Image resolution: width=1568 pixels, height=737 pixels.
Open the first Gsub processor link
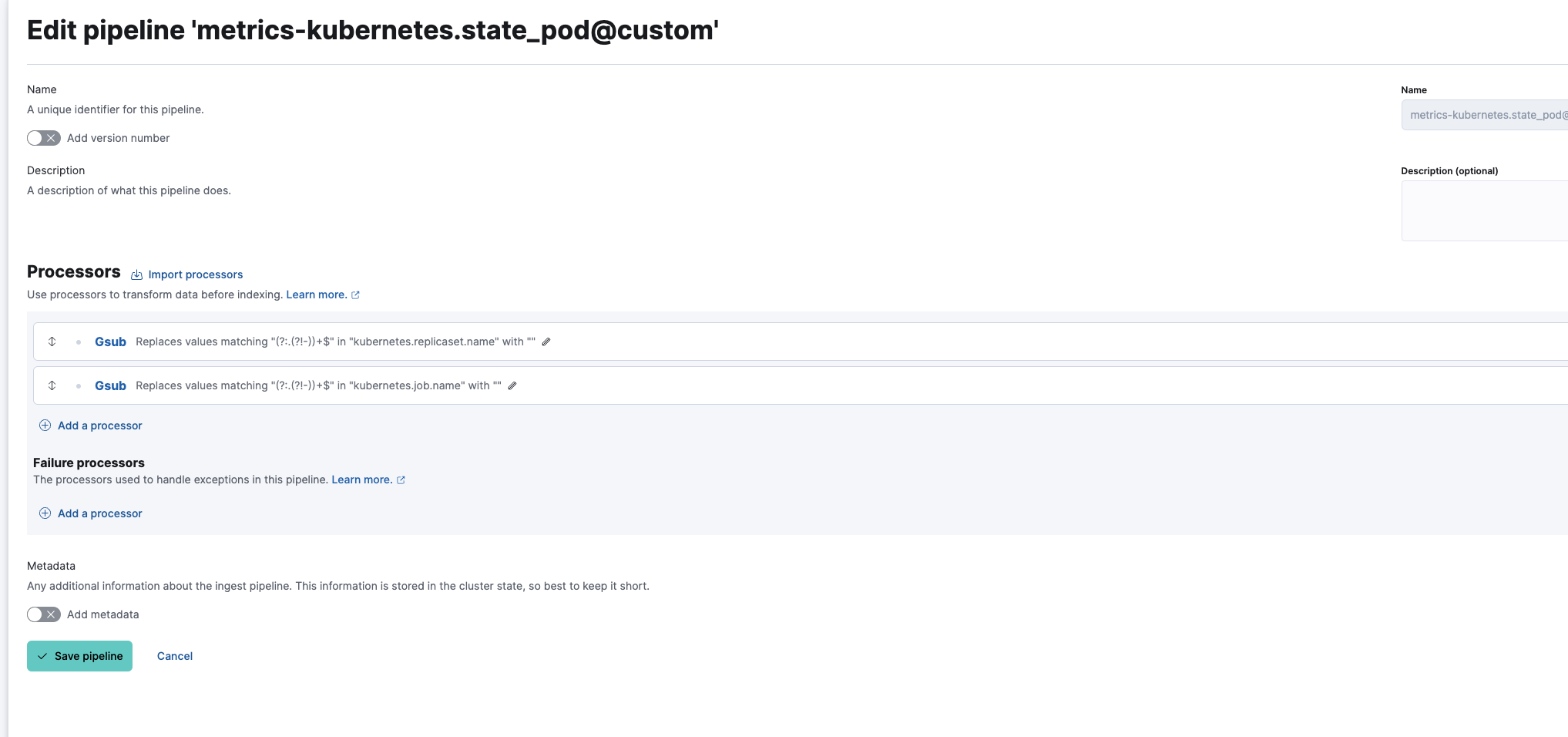110,342
